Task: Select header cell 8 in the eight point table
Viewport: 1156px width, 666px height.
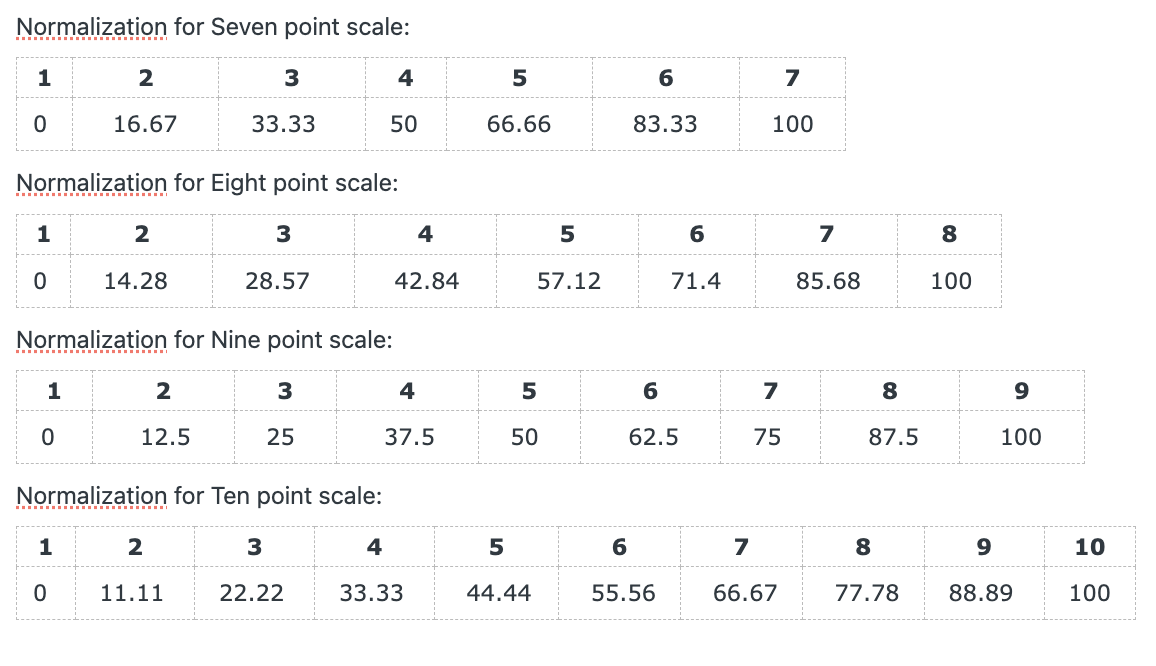Action: (x=950, y=235)
